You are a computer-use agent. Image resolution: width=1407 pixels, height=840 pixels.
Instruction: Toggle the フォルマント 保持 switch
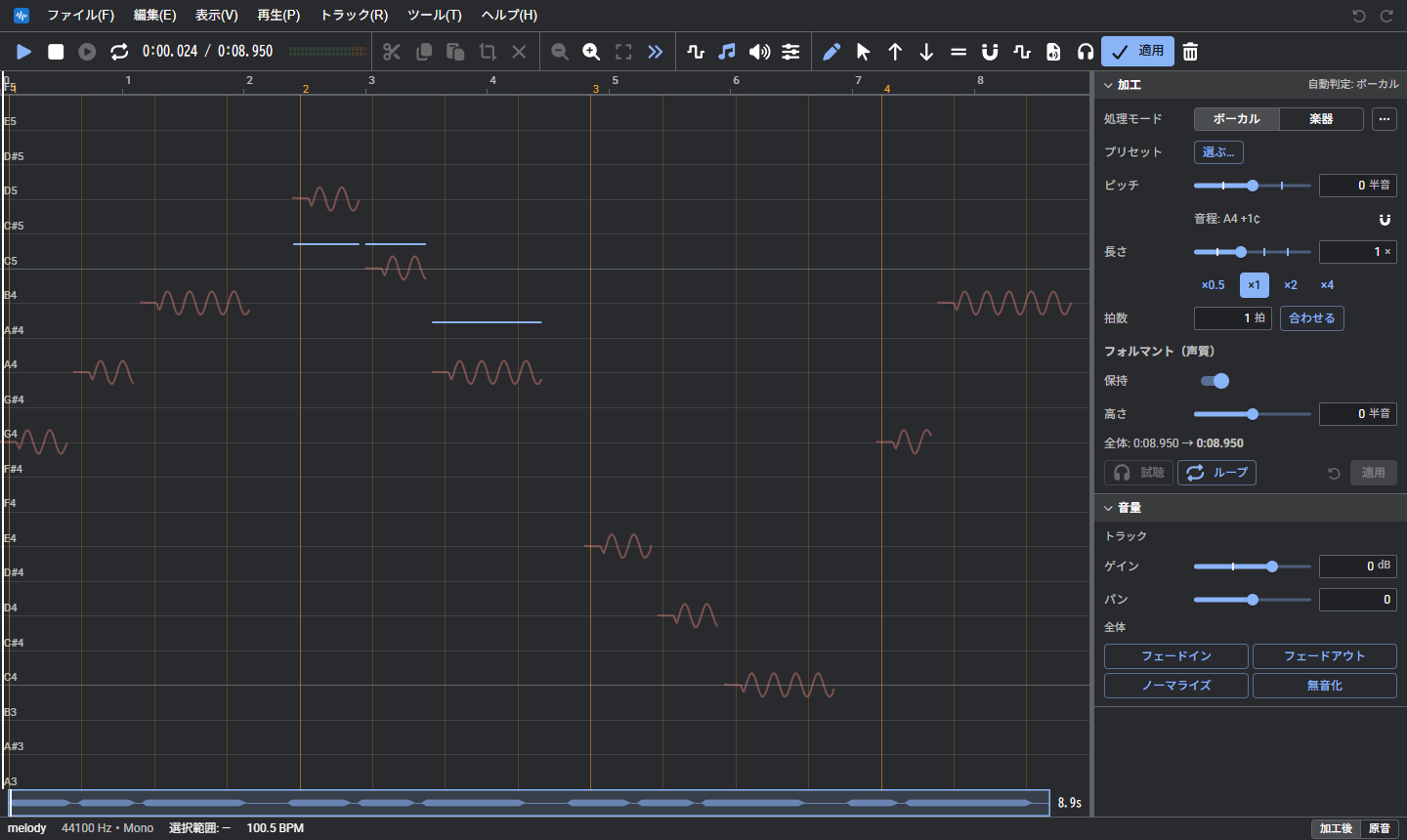1215,381
